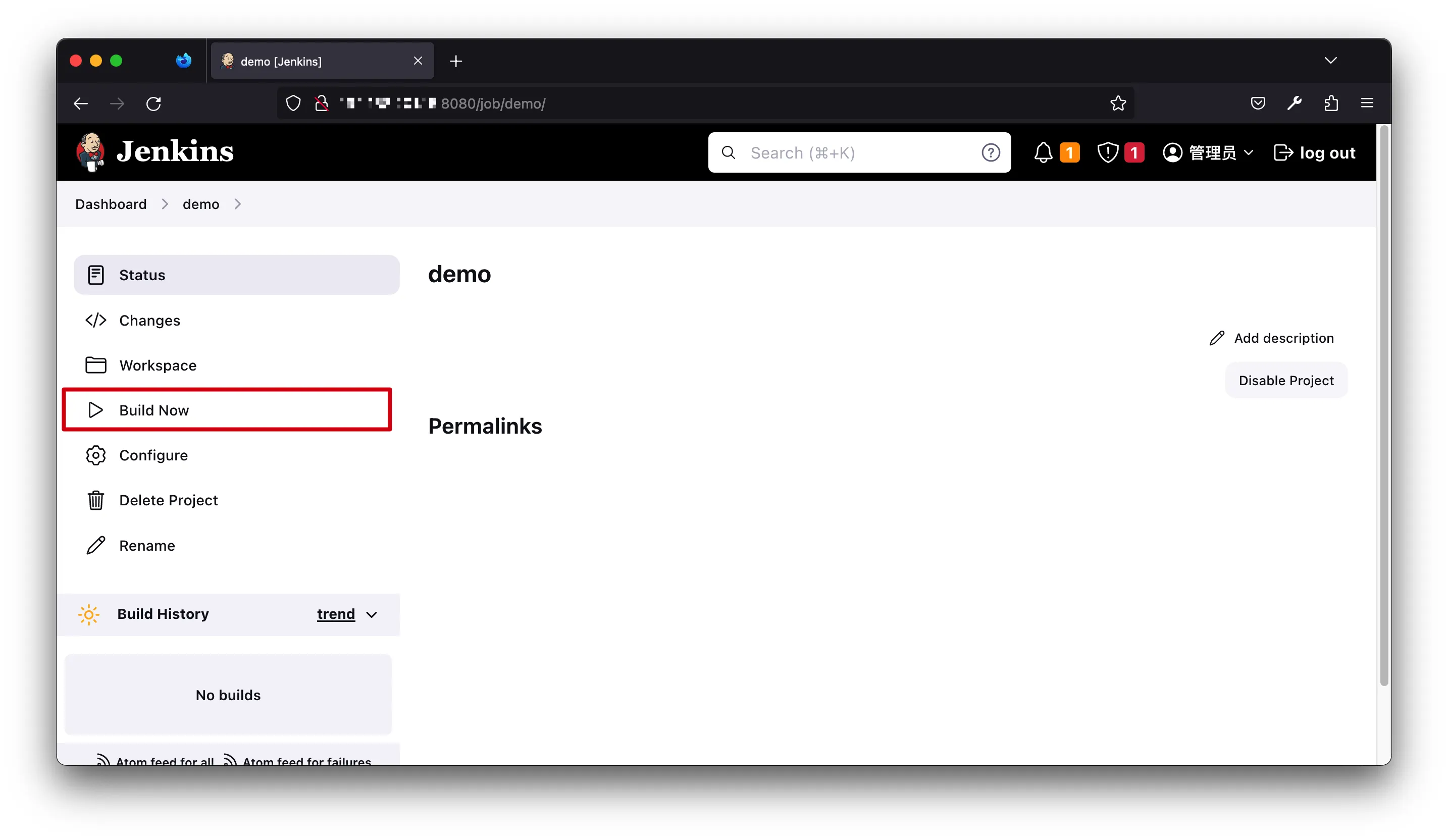Screen dimensions: 1448x840
Task: Click the Workspace folder icon
Action: [x=95, y=365]
